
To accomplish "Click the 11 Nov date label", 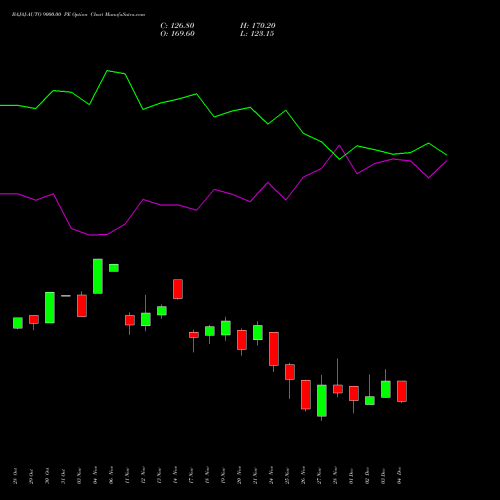I will coord(127,476).
